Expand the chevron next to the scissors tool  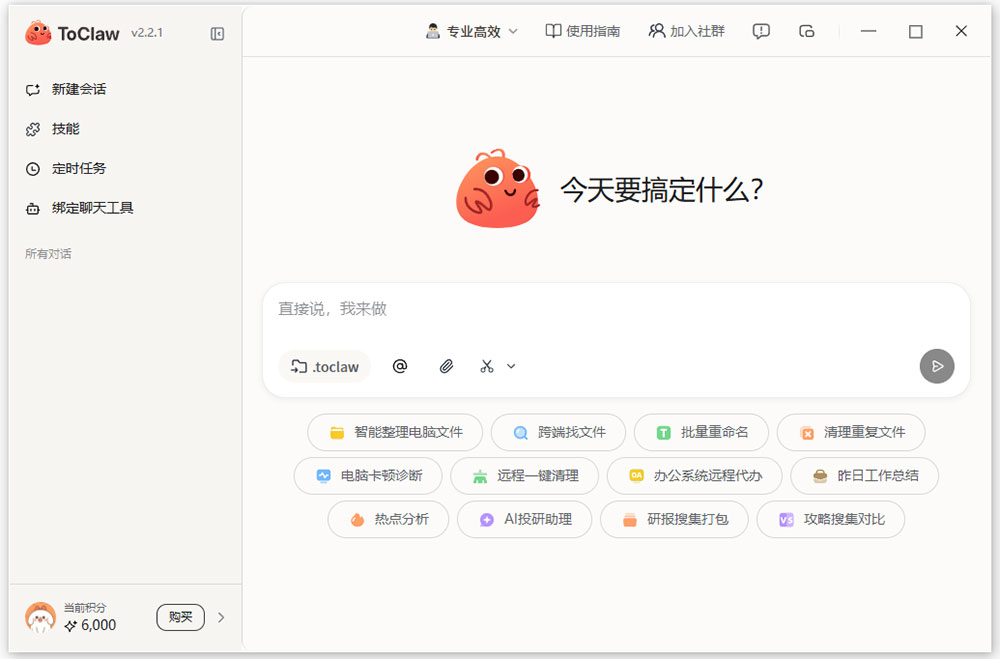511,366
